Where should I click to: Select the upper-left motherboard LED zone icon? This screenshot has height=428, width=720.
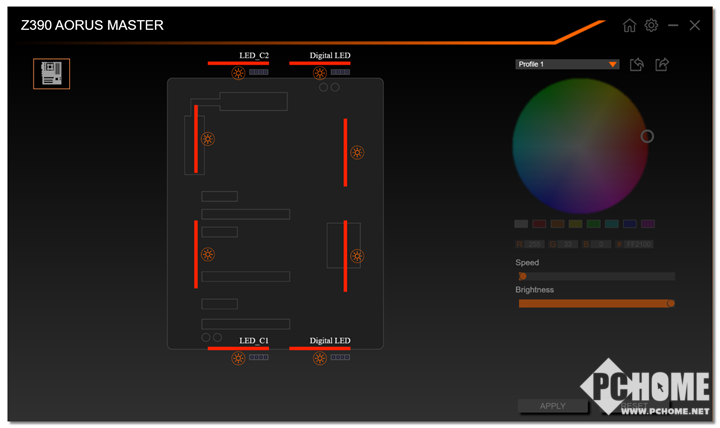(208, 139)
